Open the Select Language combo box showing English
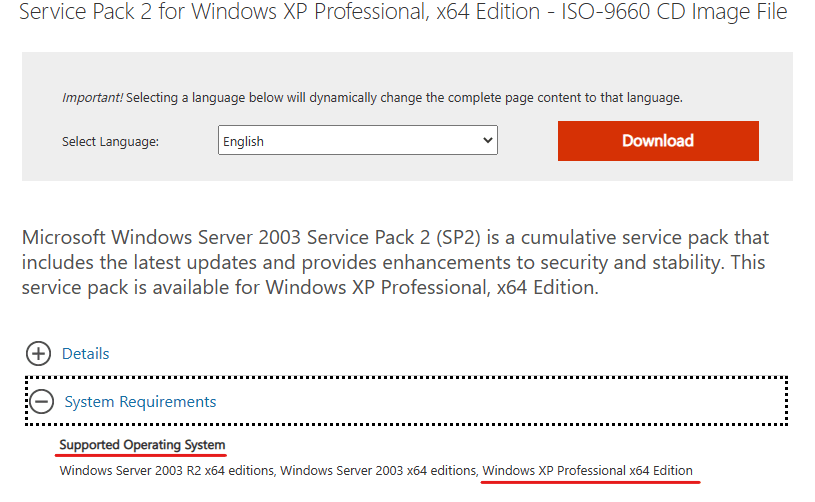The width and height of the screenshot is (815, 502). click(x=358, y=140)
